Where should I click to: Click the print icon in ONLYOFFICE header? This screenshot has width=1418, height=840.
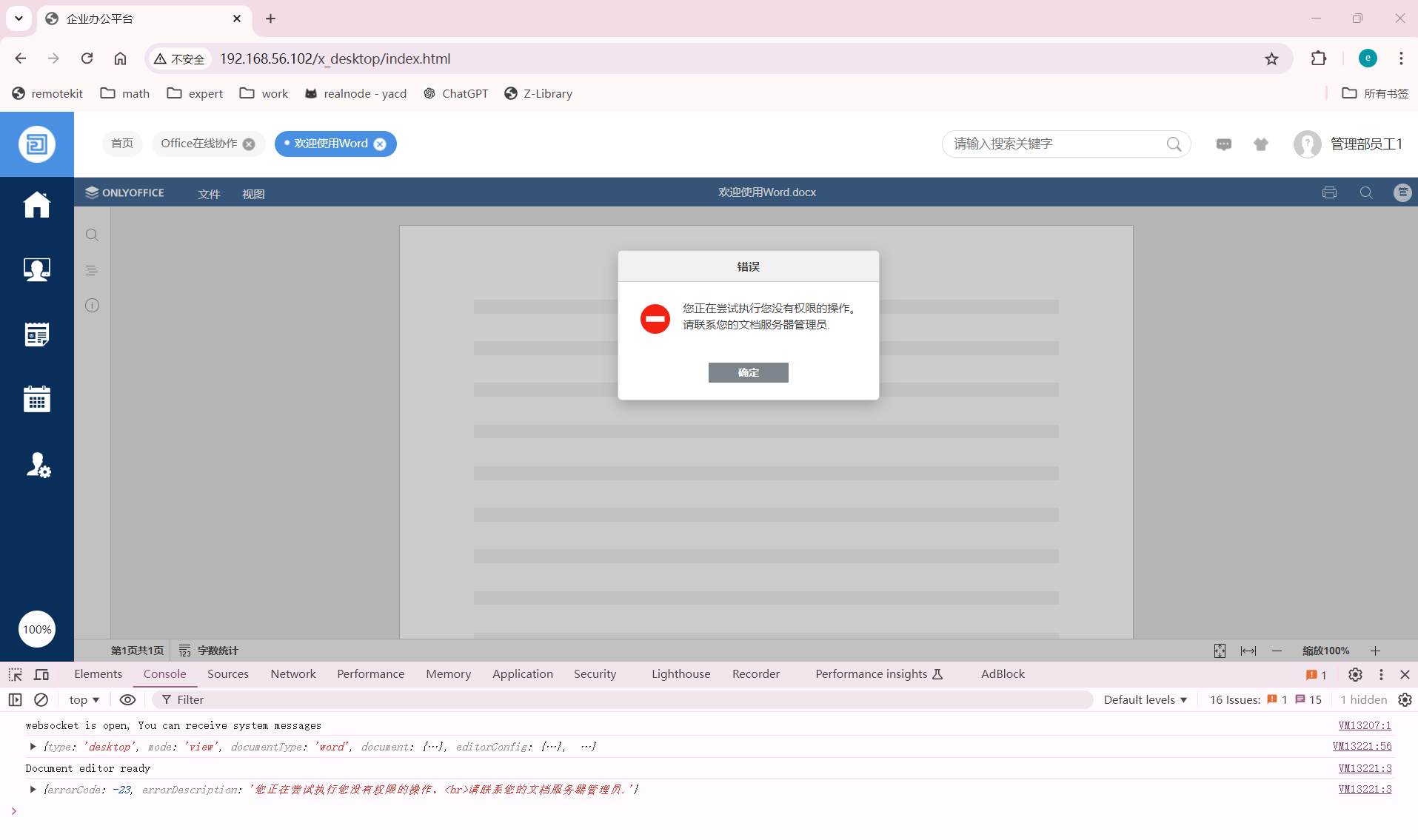1329,192
